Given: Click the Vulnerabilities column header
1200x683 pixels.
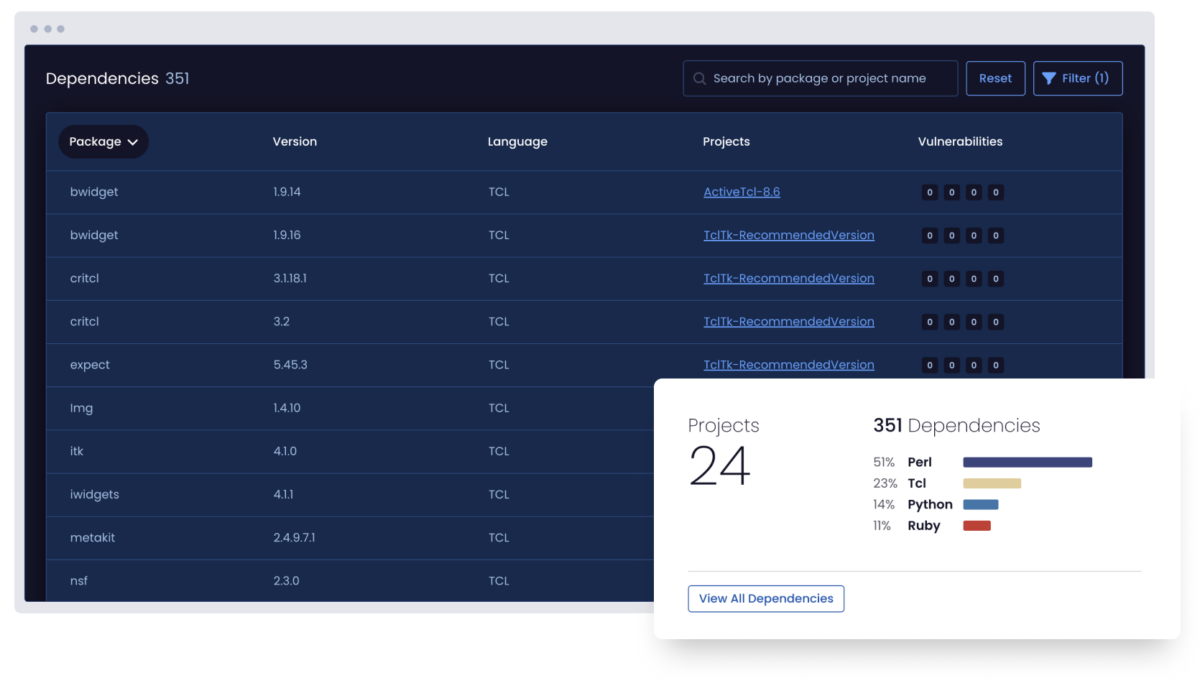Looking at the screenshot, I should pyautogui.click(x=960, y=142).
